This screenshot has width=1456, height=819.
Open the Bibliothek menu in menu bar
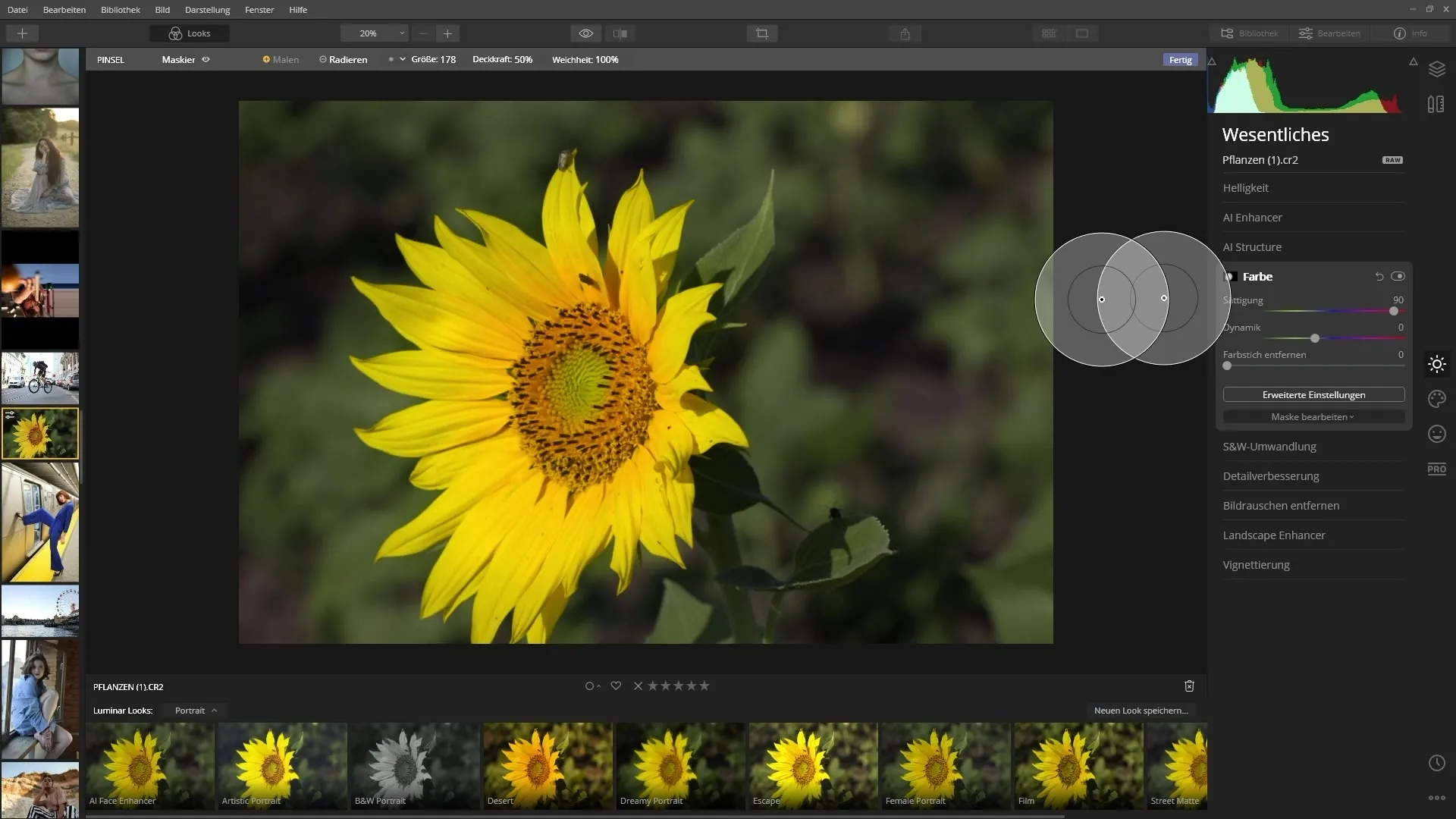click(x=121, y=10)
